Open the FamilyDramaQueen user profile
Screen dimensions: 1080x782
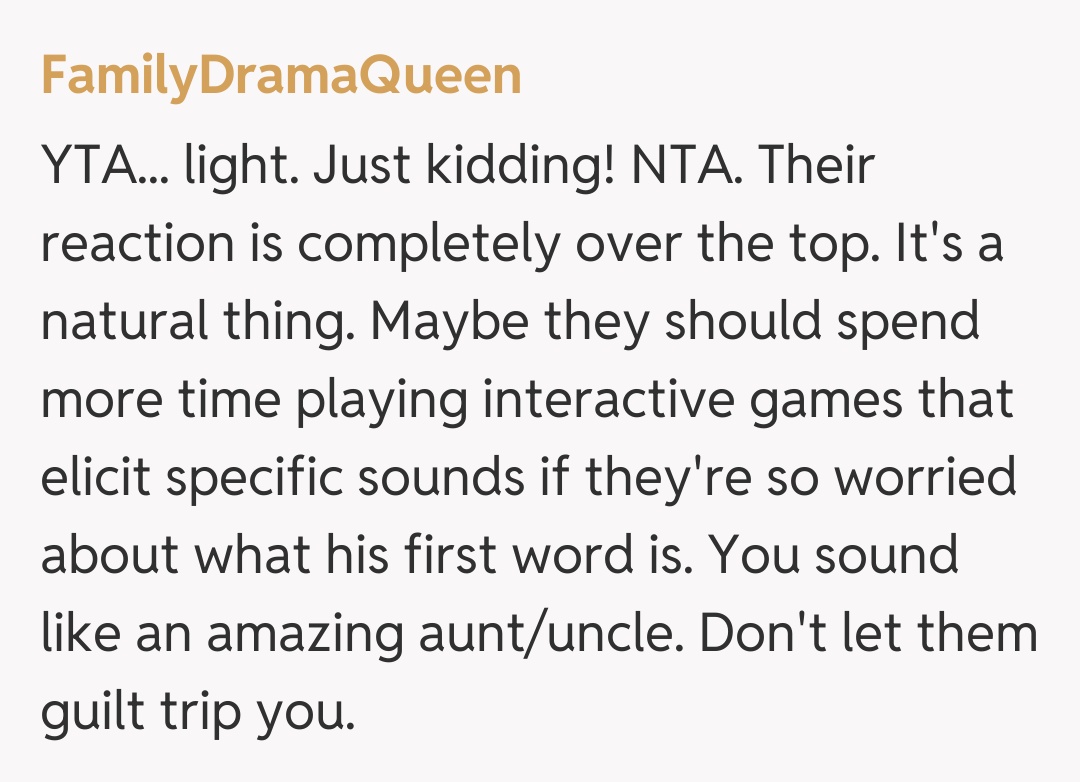pos(281,76)
